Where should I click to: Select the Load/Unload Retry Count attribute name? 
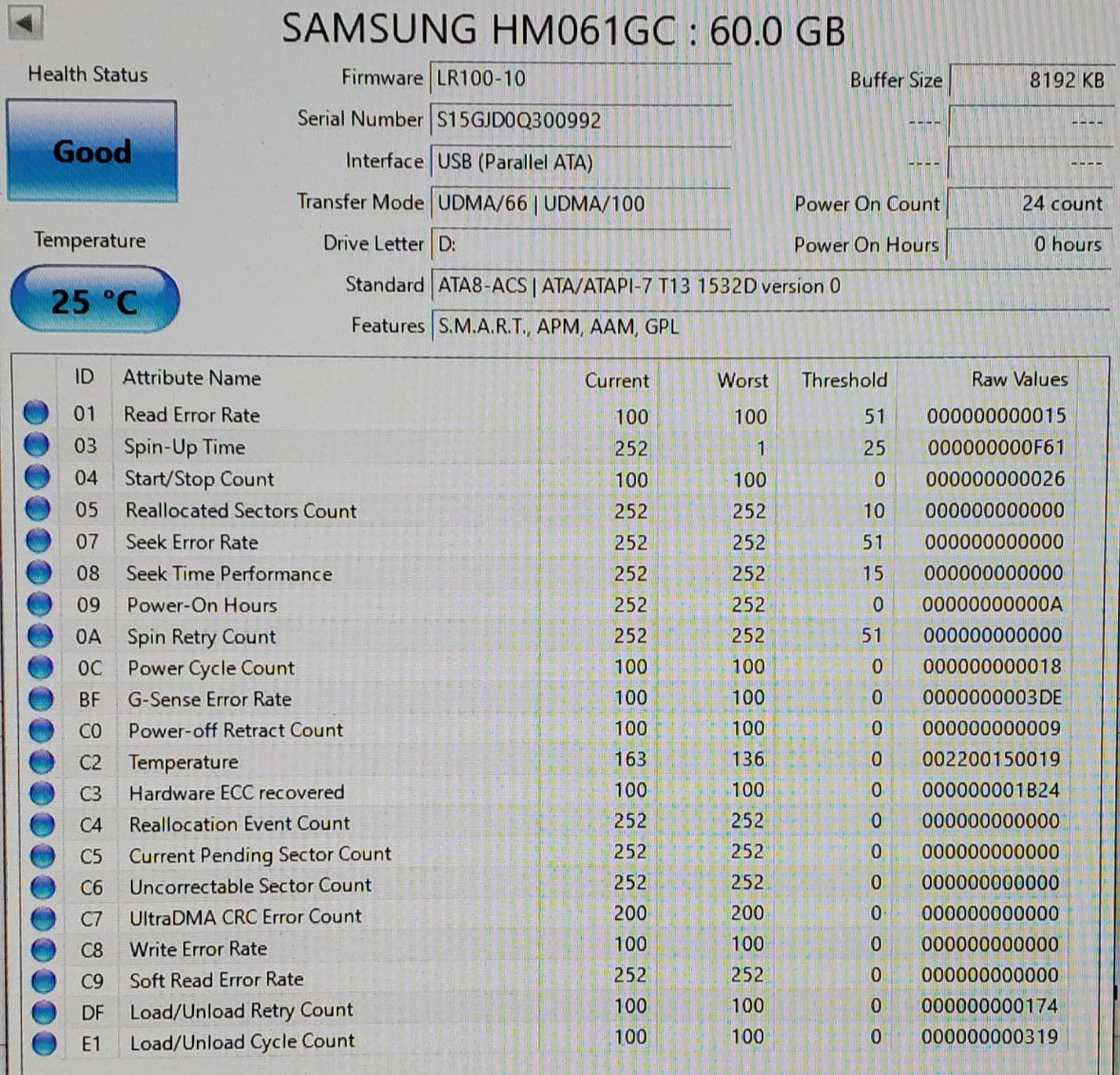tap(242, 1010)
